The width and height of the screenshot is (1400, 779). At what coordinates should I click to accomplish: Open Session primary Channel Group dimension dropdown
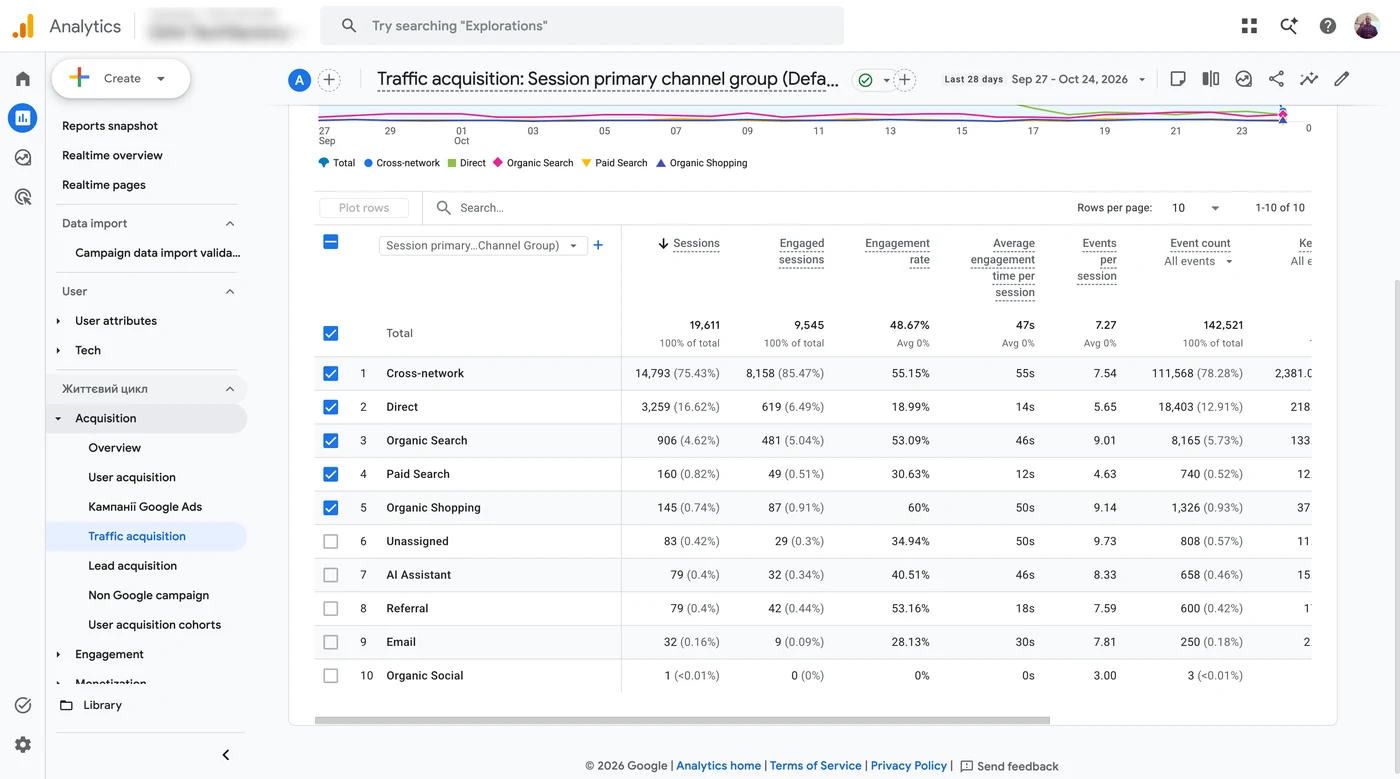click(x=482, y=245)
